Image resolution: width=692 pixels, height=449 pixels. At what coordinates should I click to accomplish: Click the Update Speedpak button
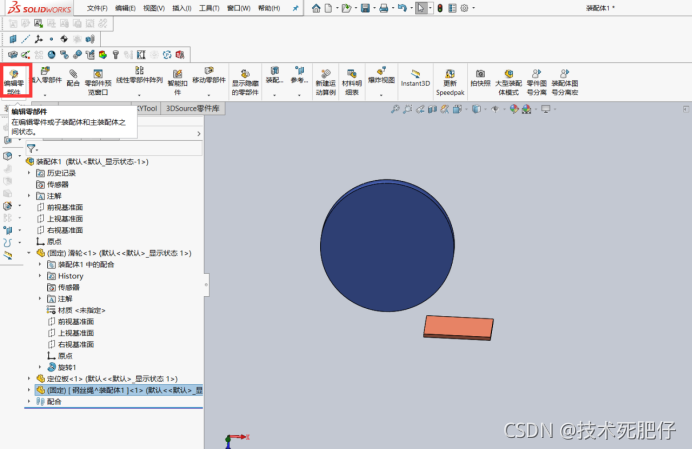coord(450,82)
